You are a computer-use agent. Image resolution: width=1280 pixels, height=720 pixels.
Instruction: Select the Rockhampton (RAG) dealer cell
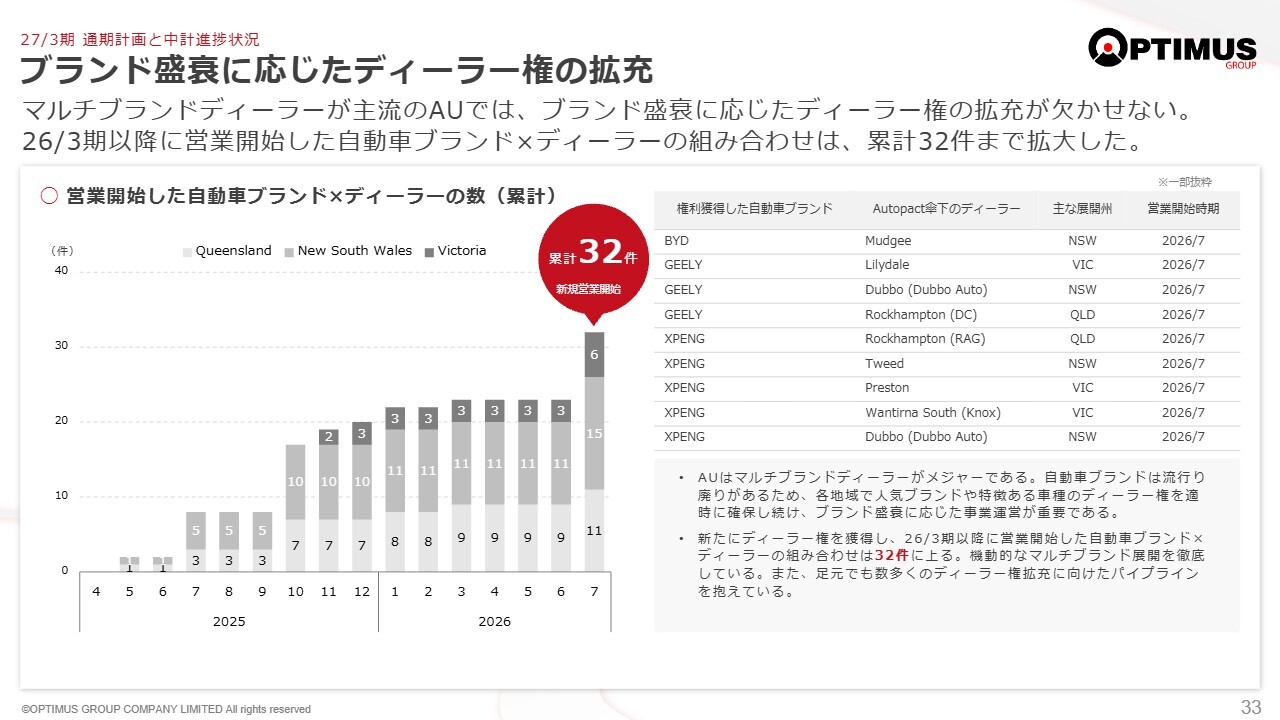point(925,339)
